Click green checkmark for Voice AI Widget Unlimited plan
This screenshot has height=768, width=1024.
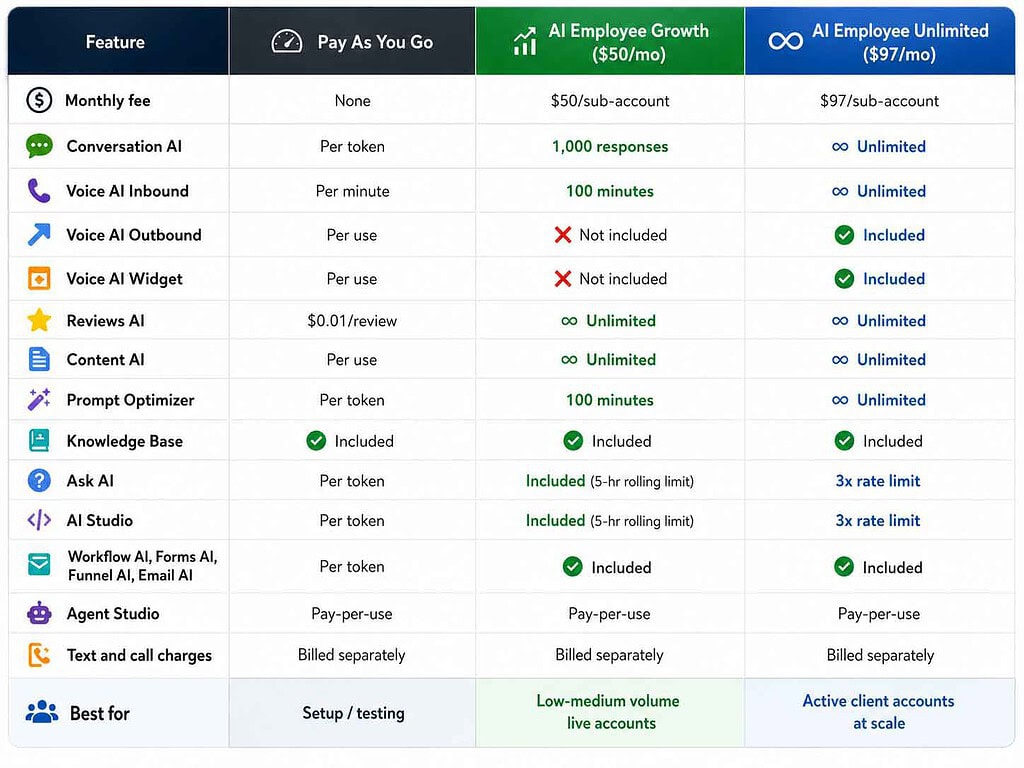click(x=844, y=279)
